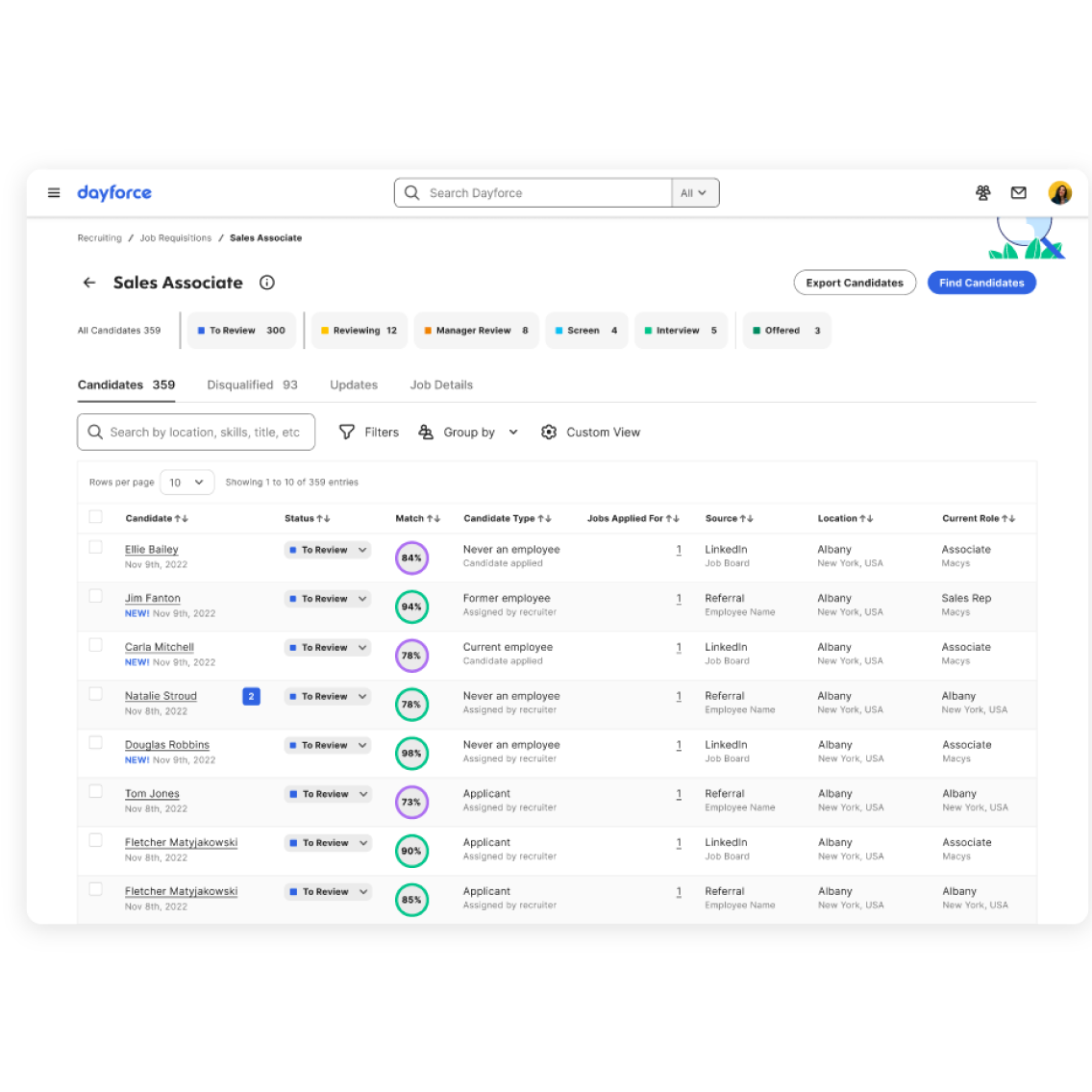
Task: Open Douglas Robbins candidate profile link
Action: coord(166,745)
